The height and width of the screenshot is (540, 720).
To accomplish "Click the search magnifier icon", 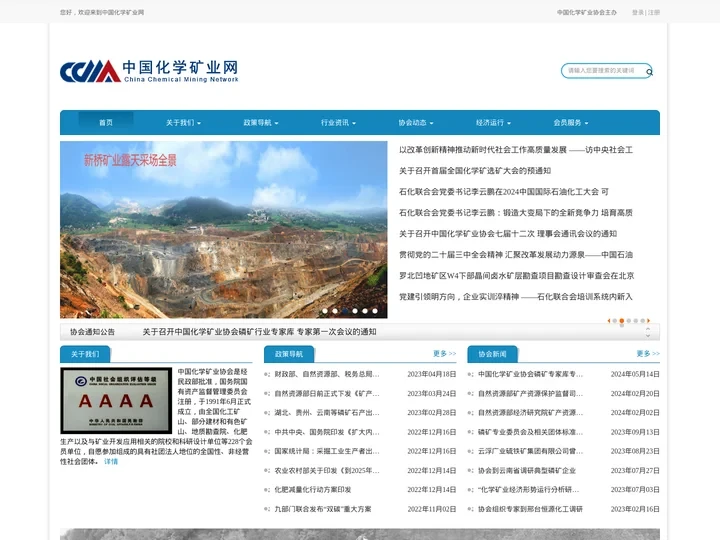I will pos(649,72).
